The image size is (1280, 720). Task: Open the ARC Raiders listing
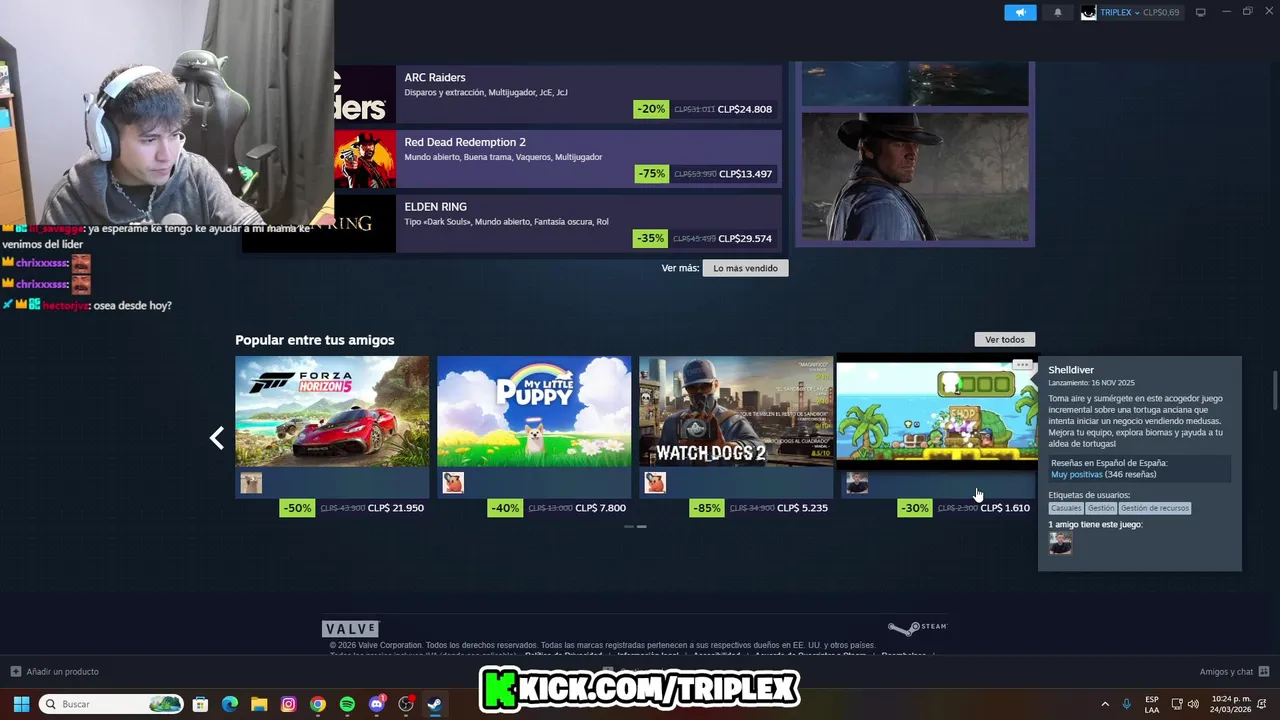558,94
